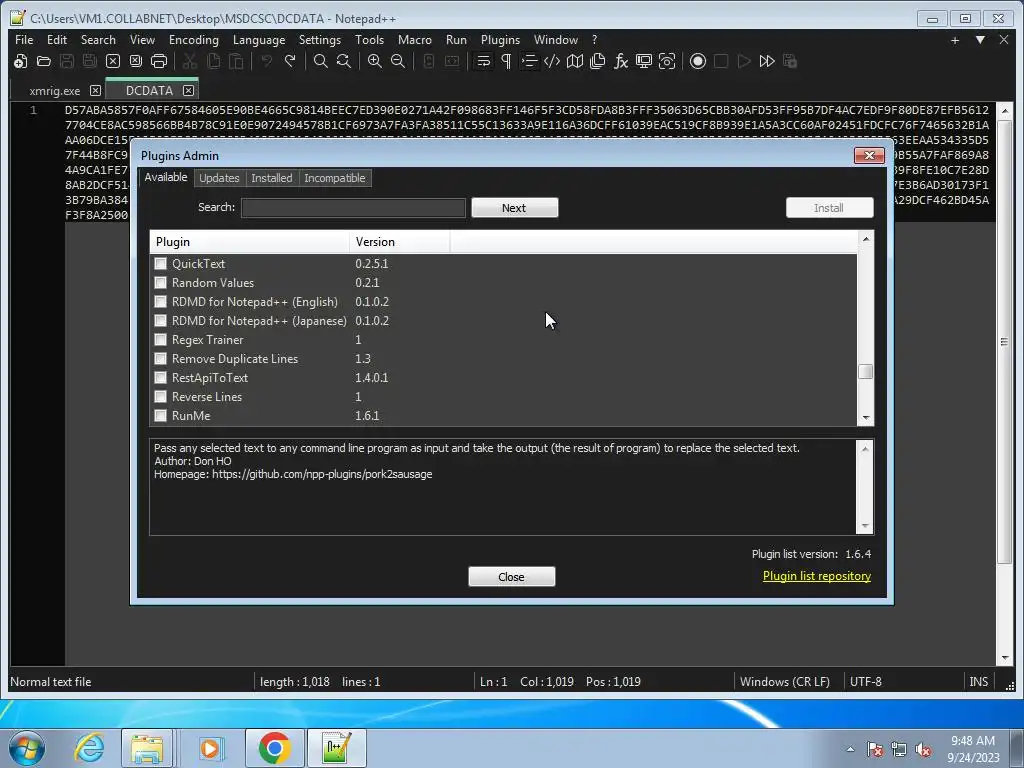Click the Windows (CR LF) status bar entry

click(x=784, y=682)
